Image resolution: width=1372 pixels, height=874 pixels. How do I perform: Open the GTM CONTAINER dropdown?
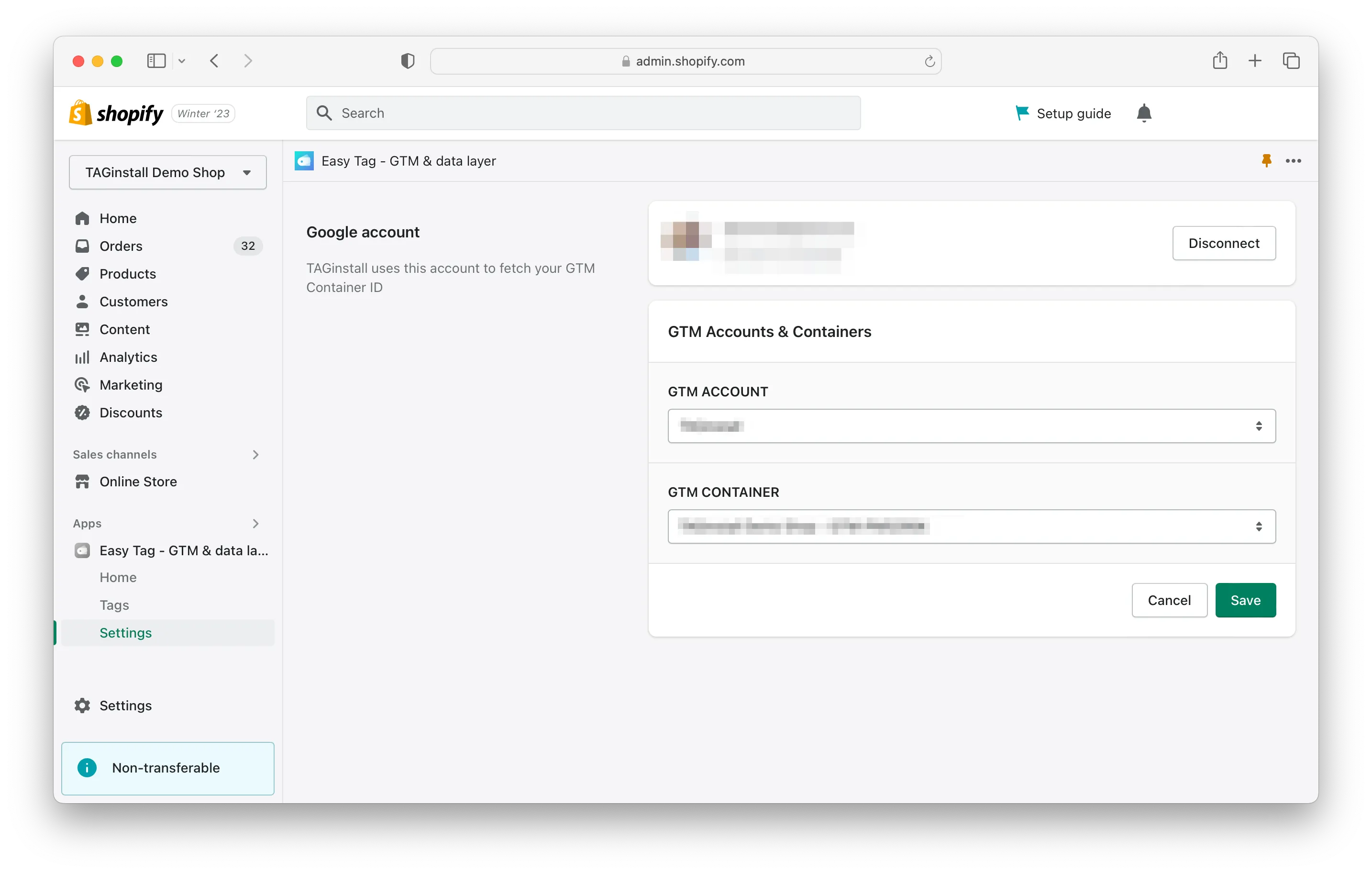click(971, 526)
